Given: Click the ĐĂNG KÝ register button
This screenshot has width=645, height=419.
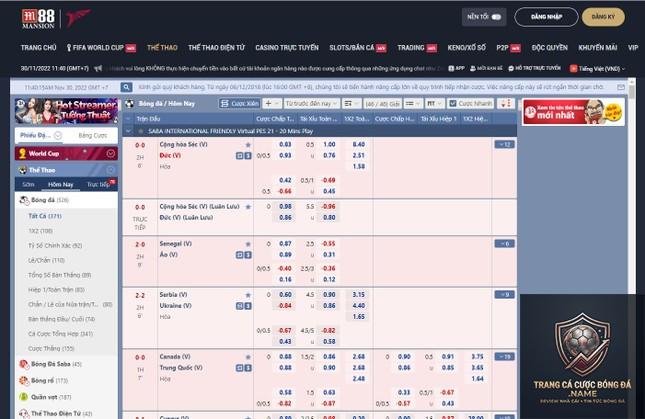Looking at the screenshot, I should click(603, 17).
